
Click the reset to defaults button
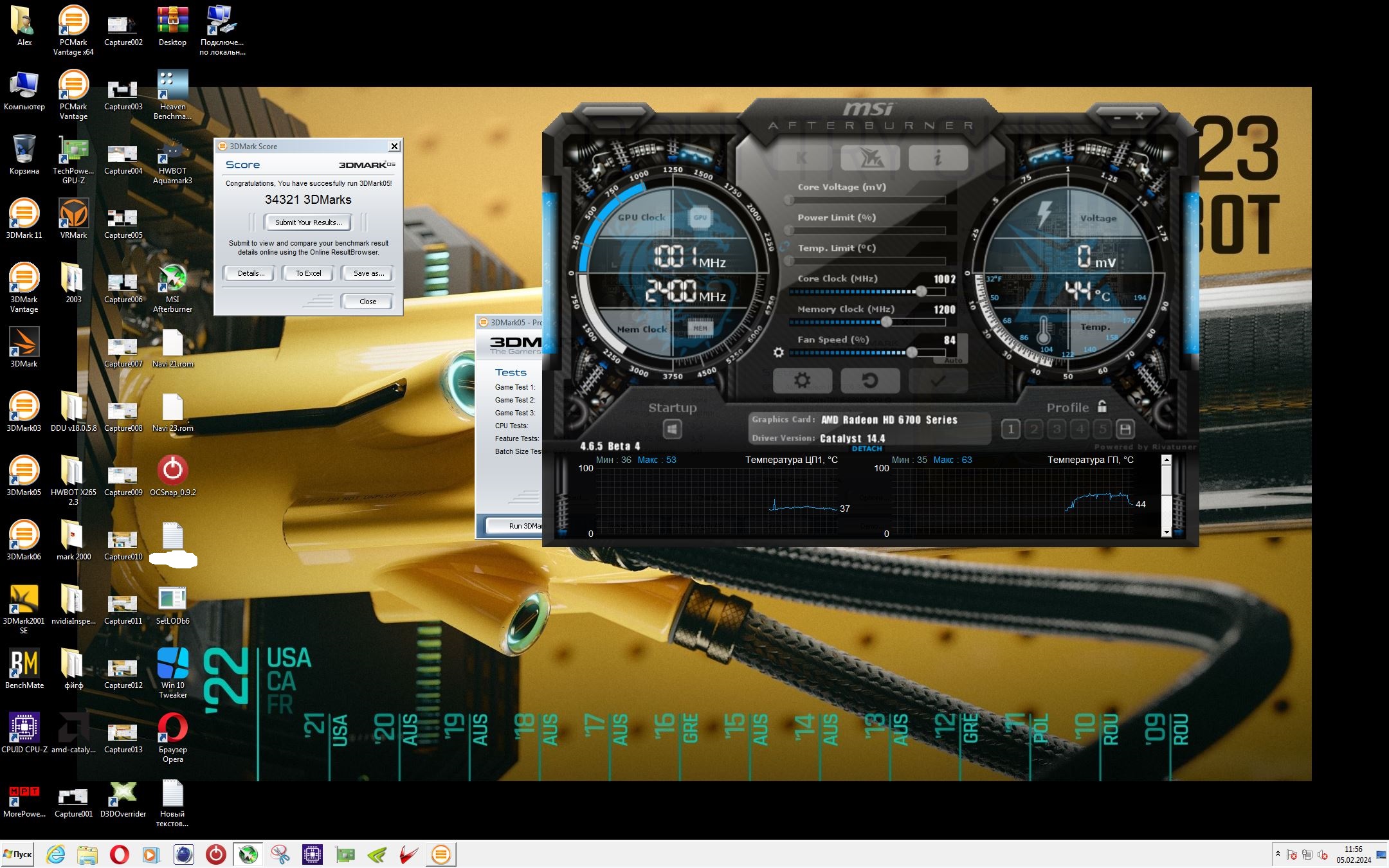tap(869, 381)
